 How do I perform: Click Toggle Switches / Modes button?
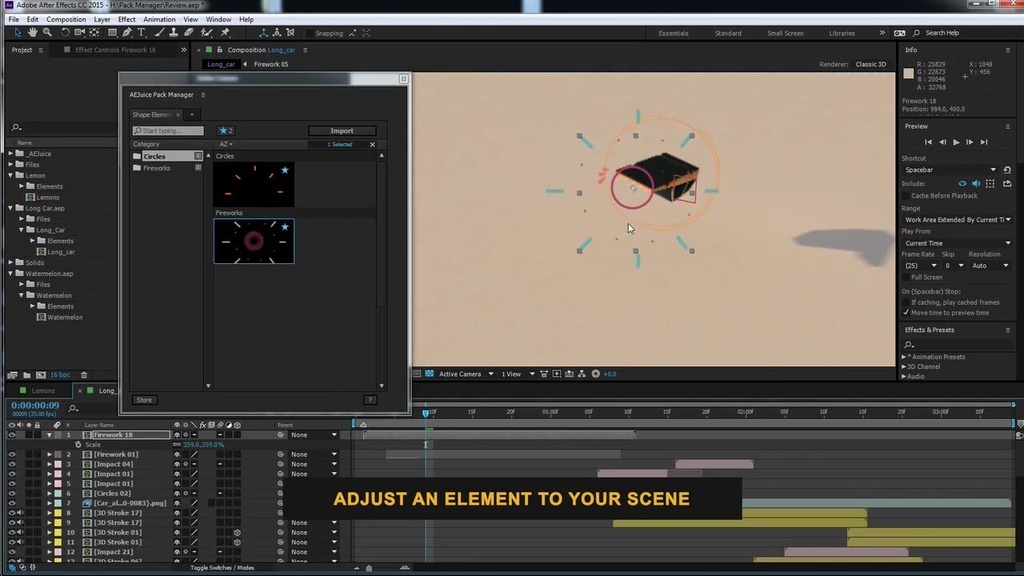(222, 568)
